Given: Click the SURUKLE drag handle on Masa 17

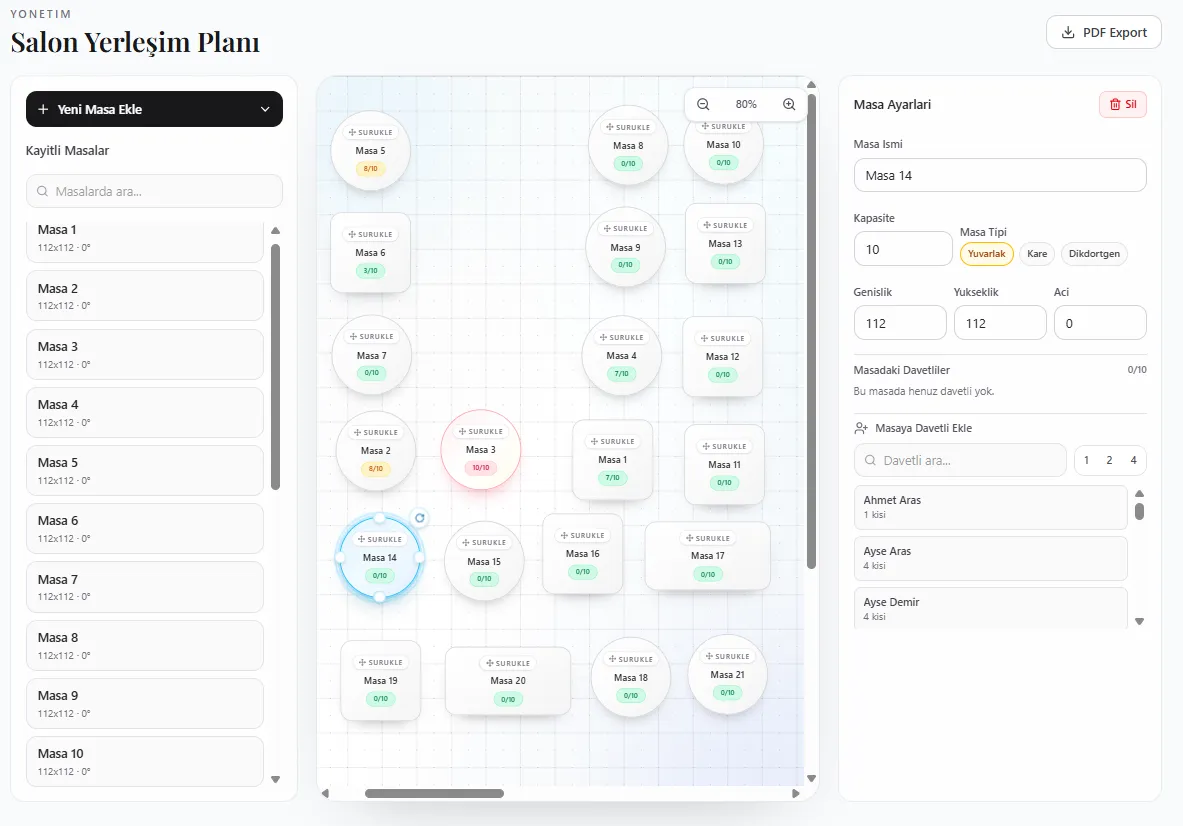Looking at the screenshot, I should 708,538.
